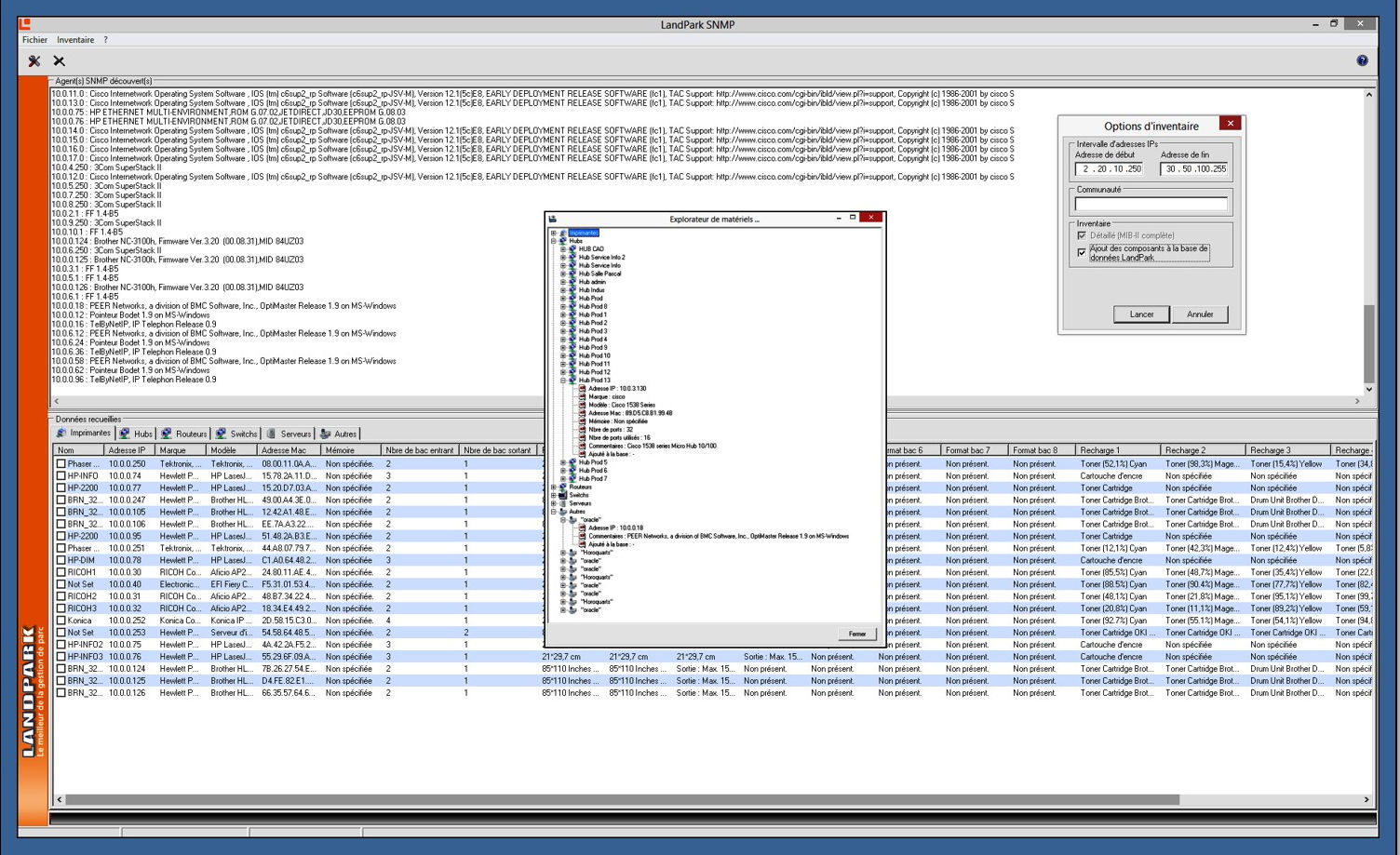Expand the Hub admin node
1400x855 pixels.
pyautogui.click(x=563, y=282)
